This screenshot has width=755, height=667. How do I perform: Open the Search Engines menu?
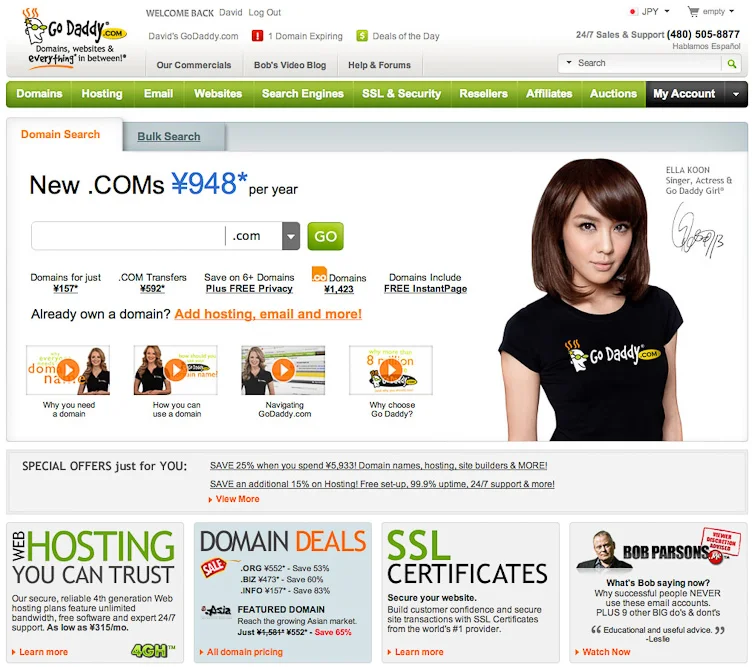tap(303, 94)
